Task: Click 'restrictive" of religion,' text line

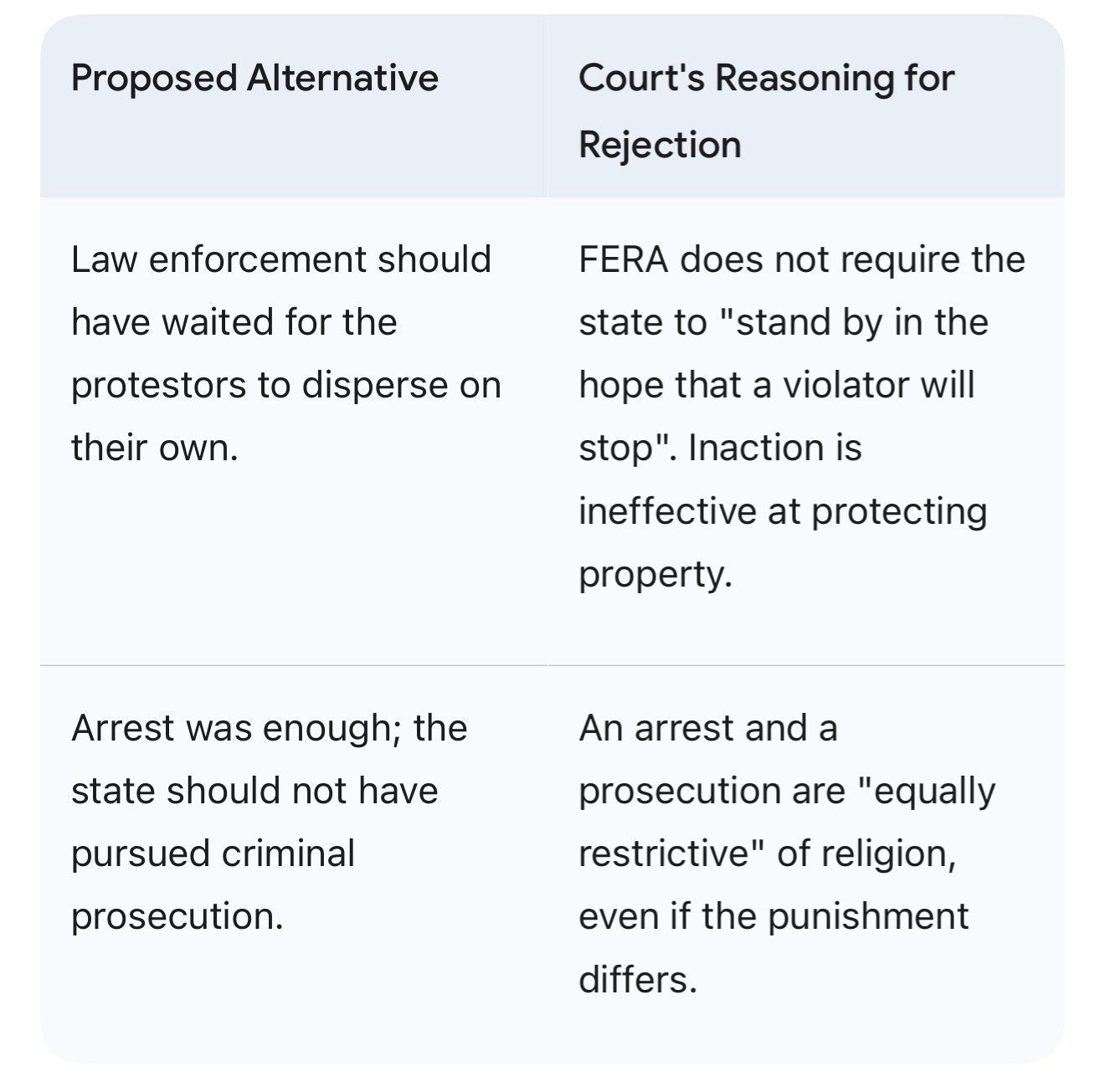Action: pos(767,854)
